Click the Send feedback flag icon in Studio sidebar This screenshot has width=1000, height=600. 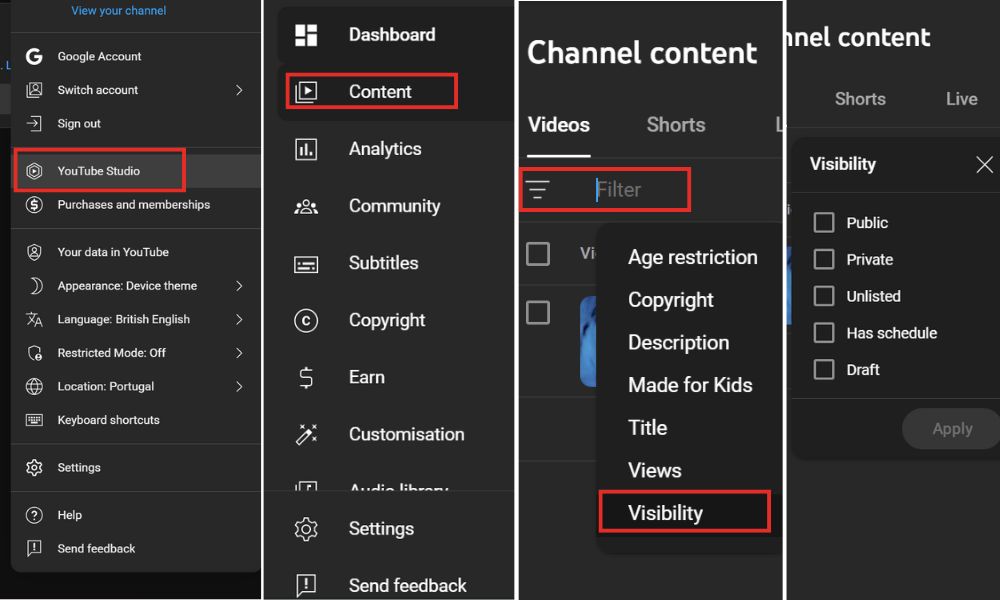pos(306,585)
